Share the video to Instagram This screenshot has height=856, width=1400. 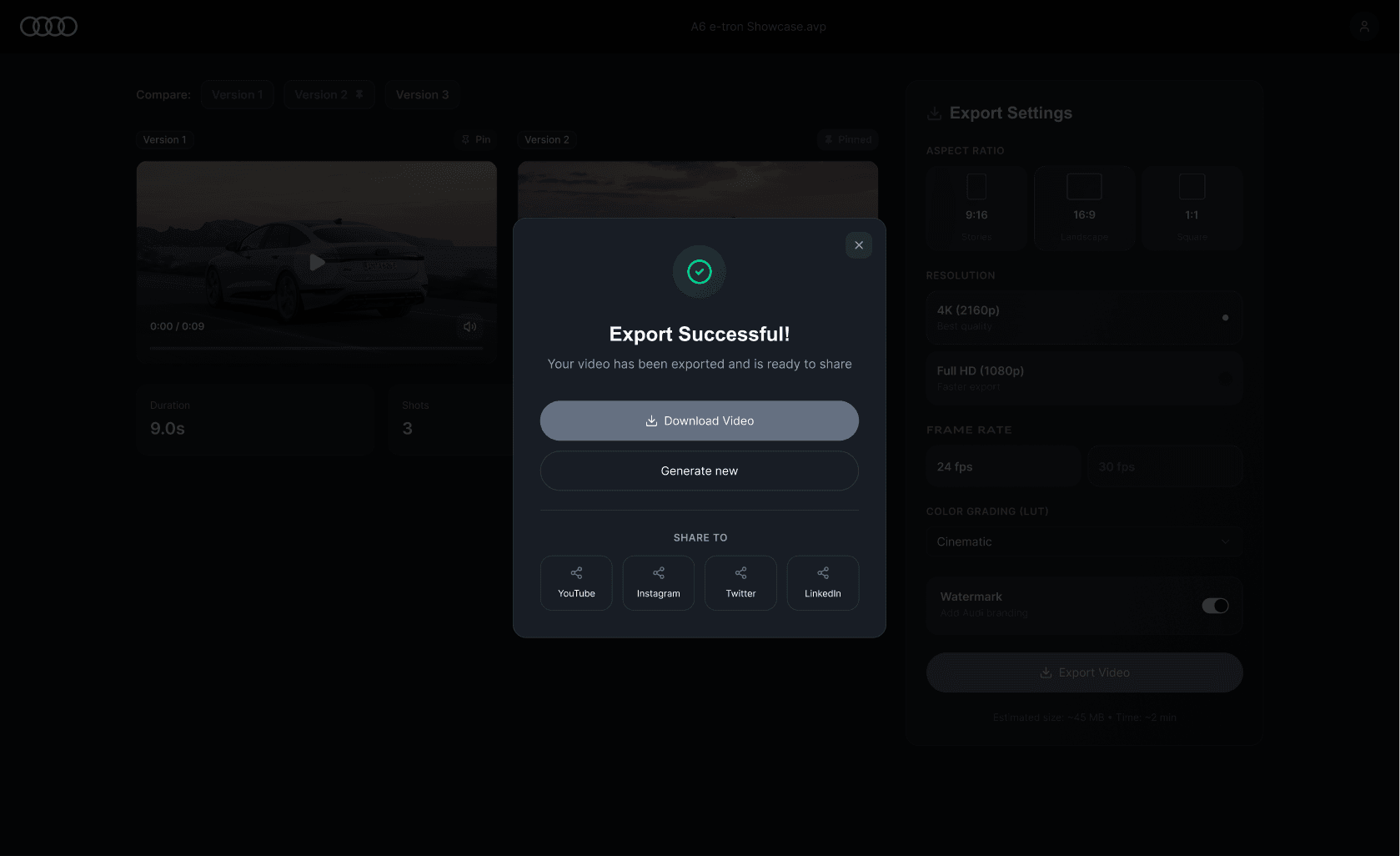659,583
